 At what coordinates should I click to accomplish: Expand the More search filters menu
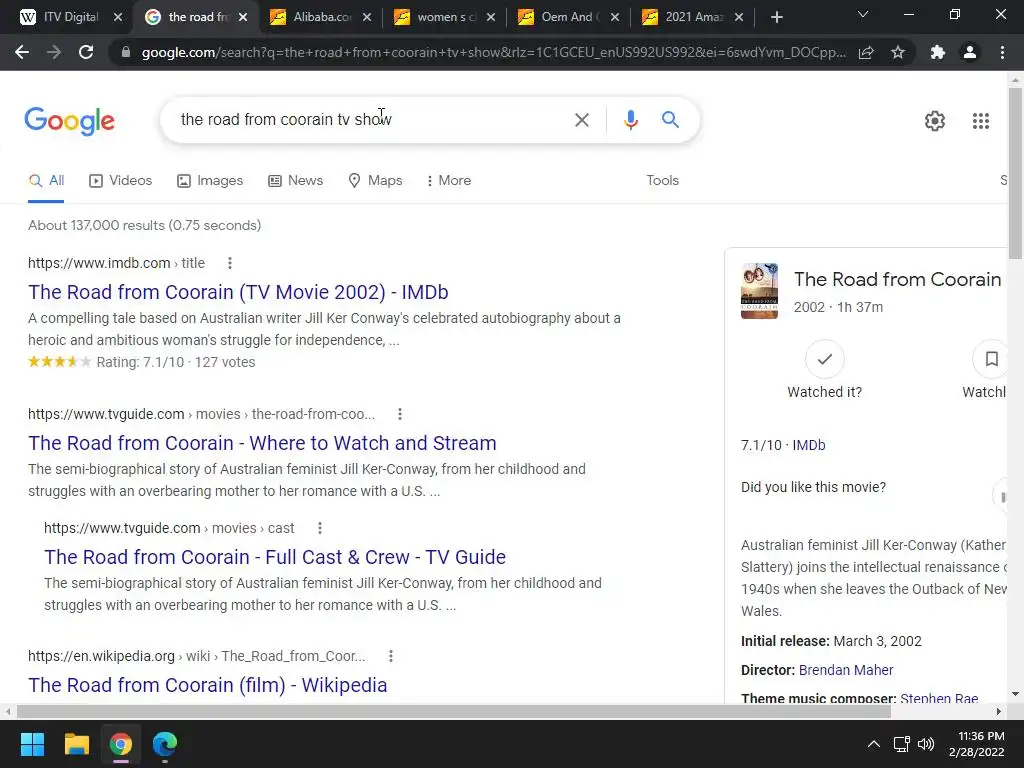(x=449, y=180)
